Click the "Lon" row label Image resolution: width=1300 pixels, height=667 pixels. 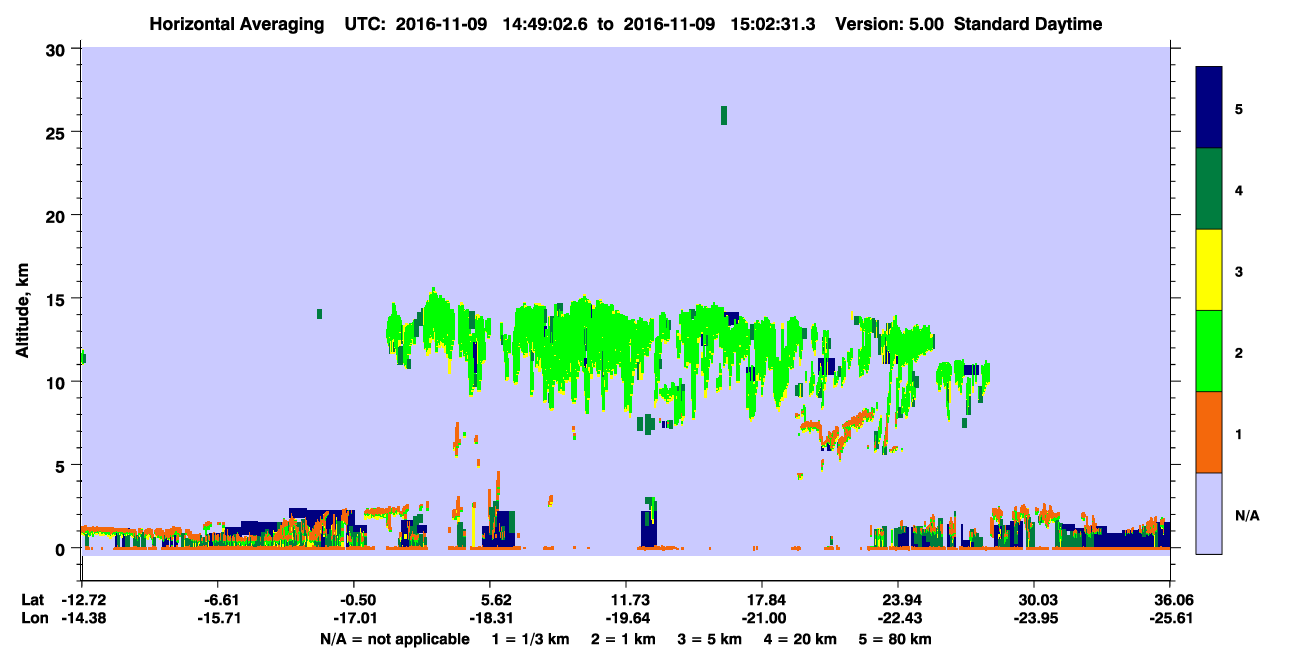pos(34,617)
